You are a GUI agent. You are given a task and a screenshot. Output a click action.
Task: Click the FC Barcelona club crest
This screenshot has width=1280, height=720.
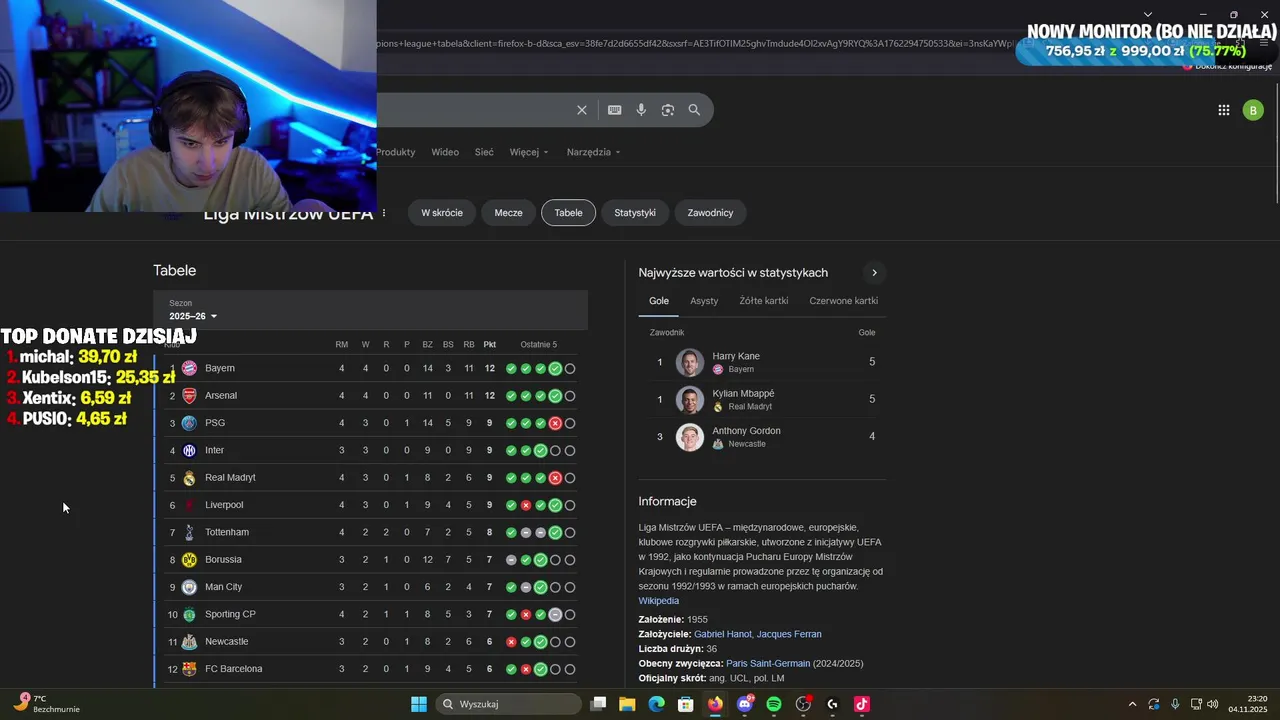tap(189, 669)
